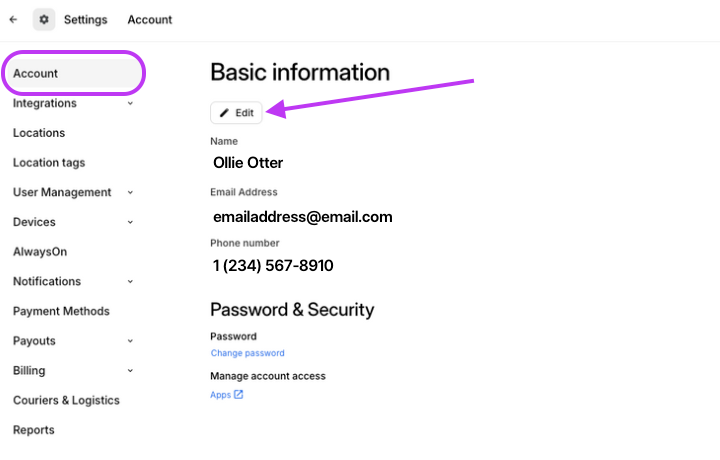Open Couriers & Logistics settings
Image resolution: width=720 pixels, height=460 pixels.
pos(66,400)
